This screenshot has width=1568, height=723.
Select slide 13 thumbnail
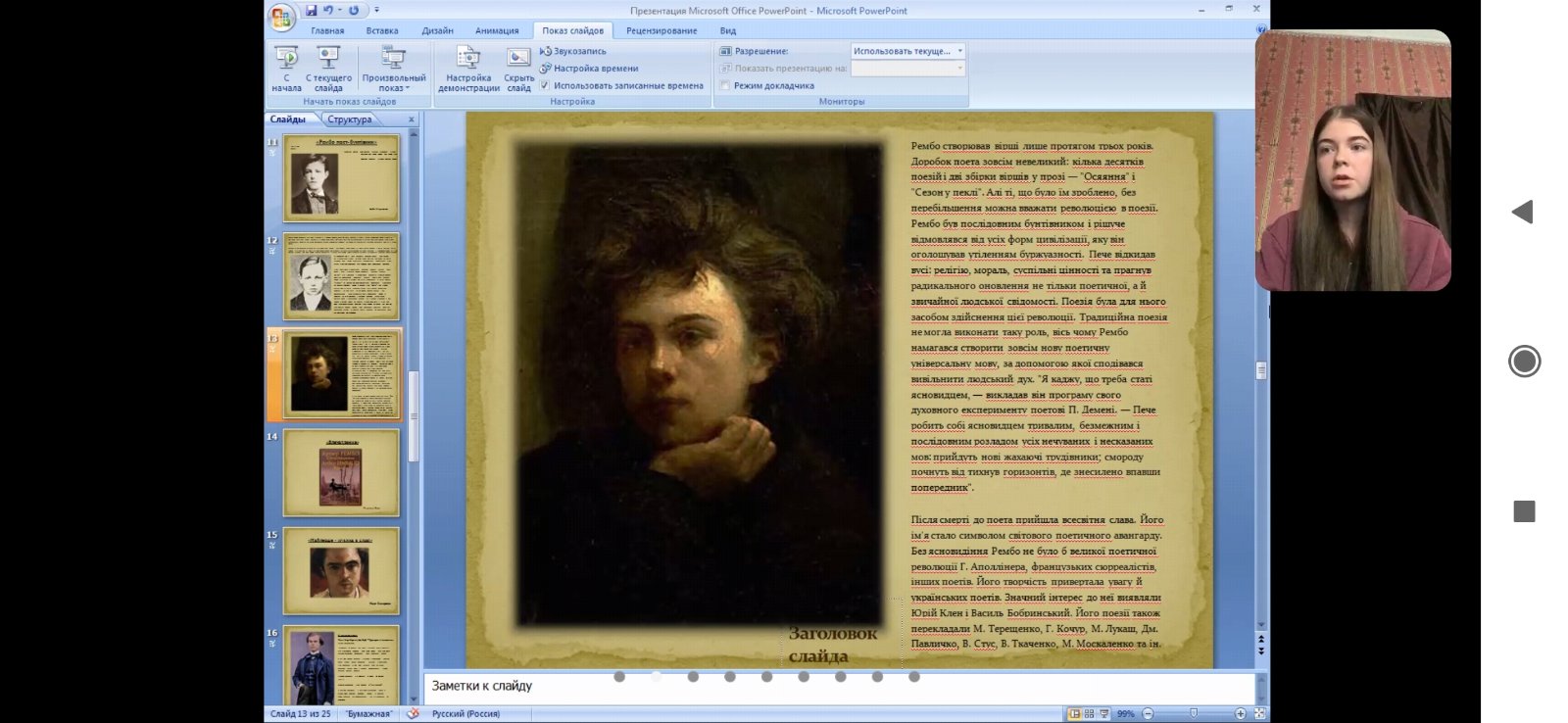[x=341, y=374]
